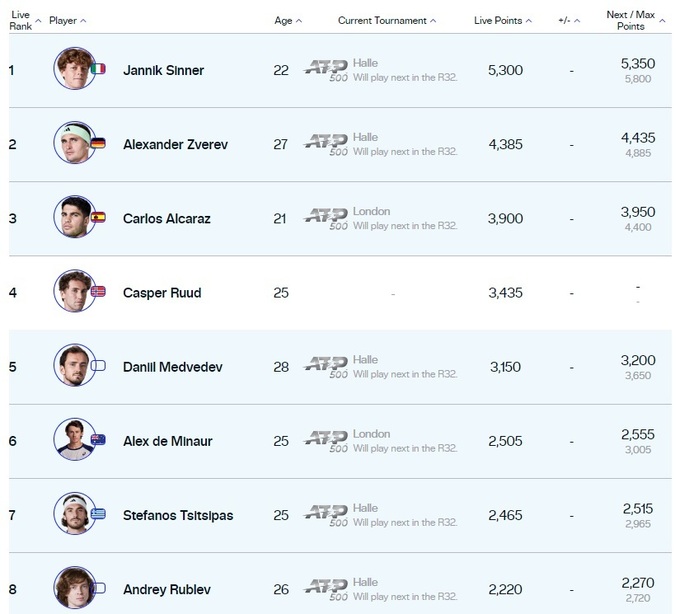Click the Italian flag next to Sinner

98,69
